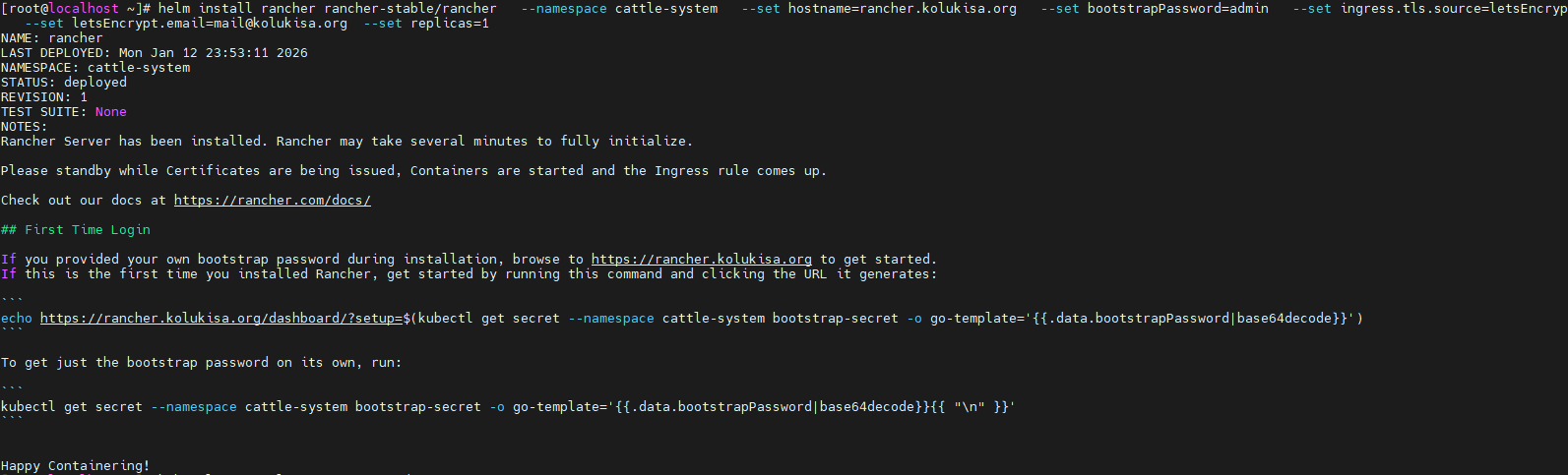Click the dashboard setup URL after echo

point(220,319)
